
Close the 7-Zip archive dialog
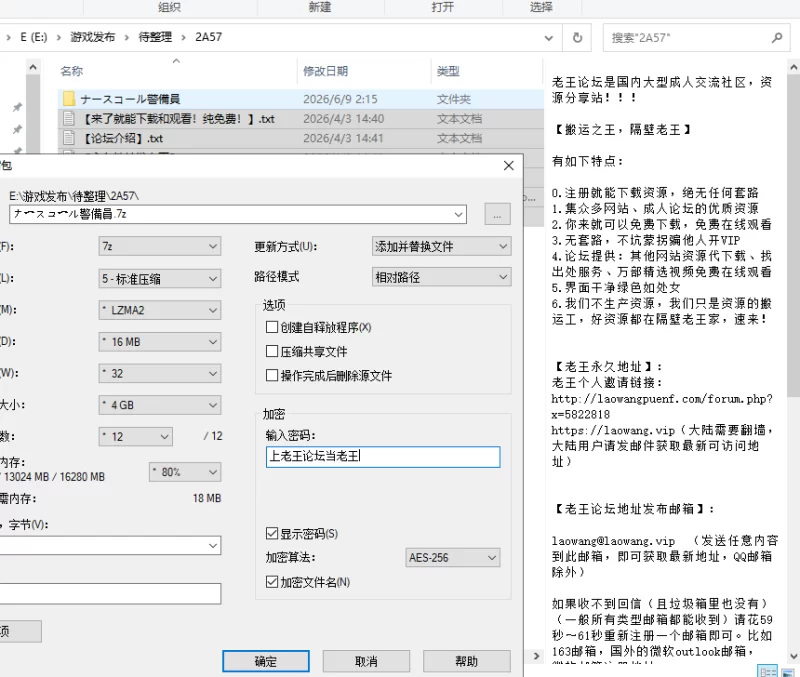point(509,166)
